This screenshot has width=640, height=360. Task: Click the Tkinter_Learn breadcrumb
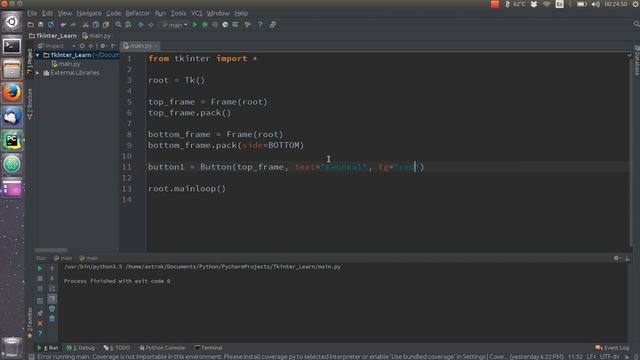coord(53,36)
